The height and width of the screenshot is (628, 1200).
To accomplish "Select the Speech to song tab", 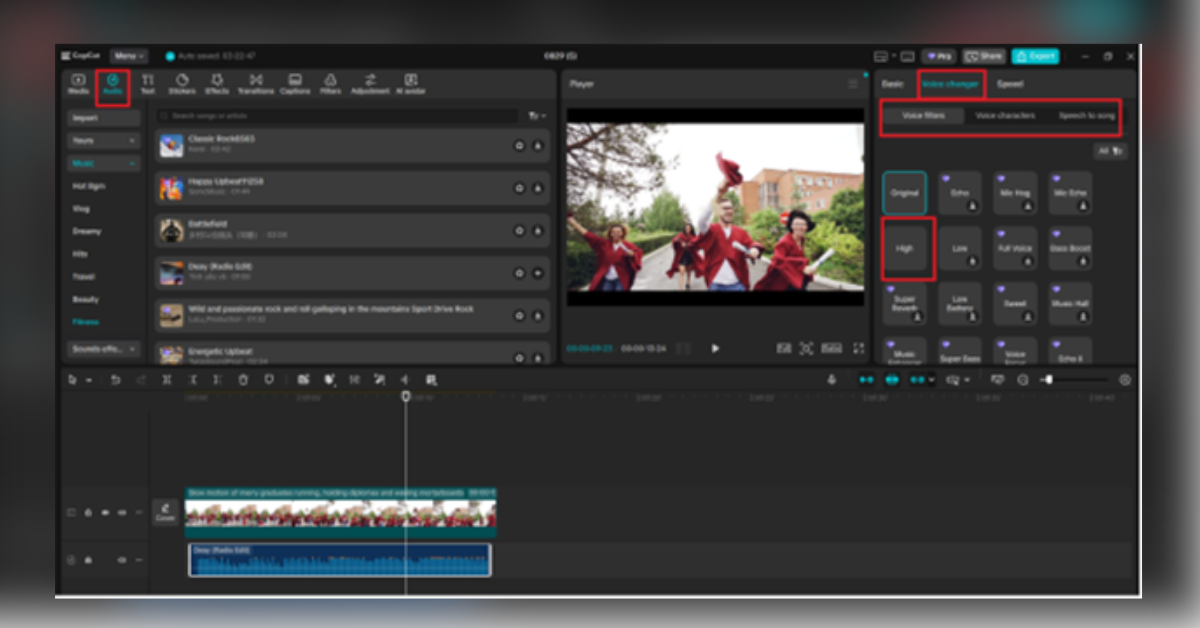I will [1087, 116].
